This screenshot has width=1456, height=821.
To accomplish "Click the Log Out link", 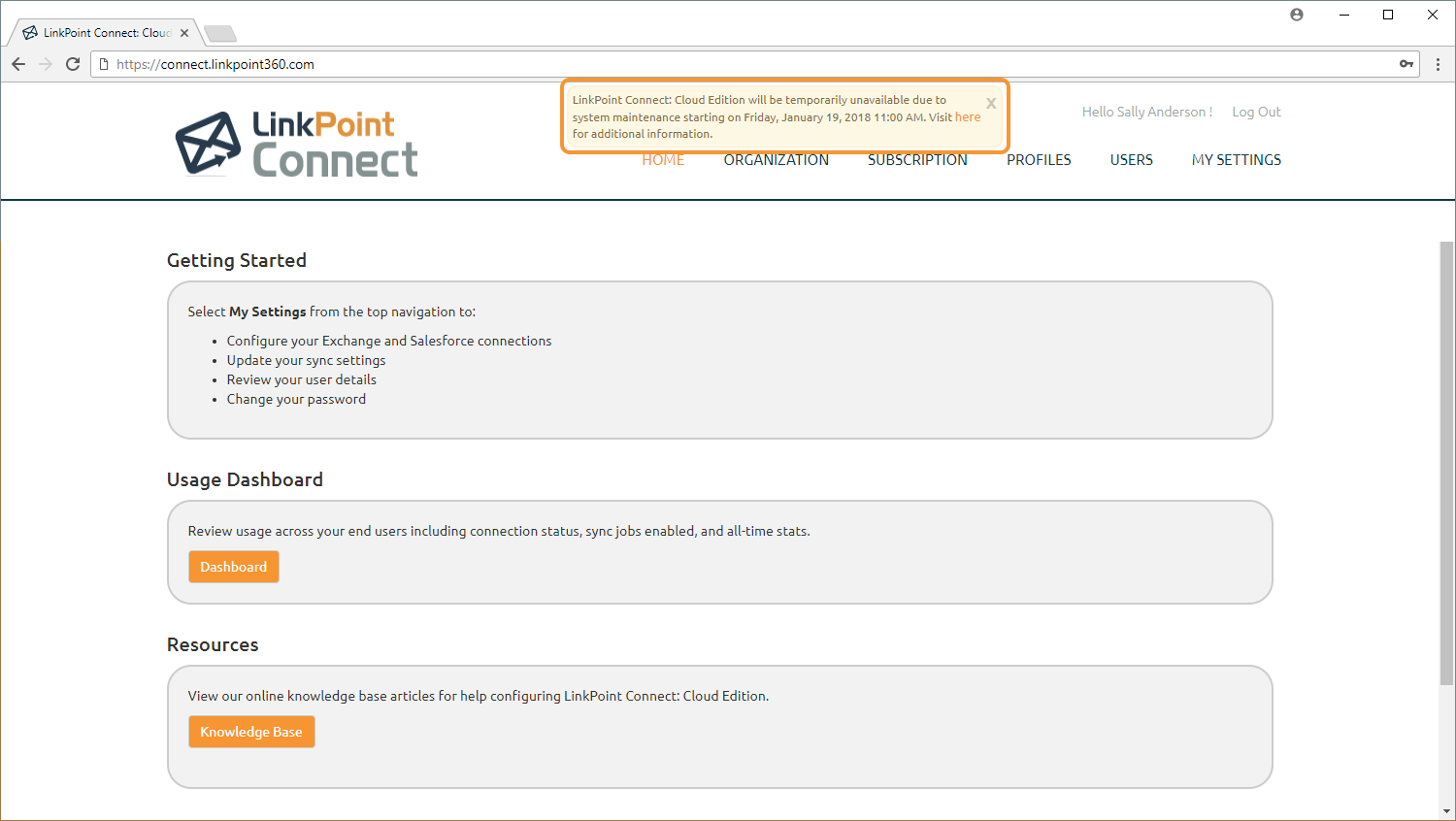I will (x=1256, y=112).
